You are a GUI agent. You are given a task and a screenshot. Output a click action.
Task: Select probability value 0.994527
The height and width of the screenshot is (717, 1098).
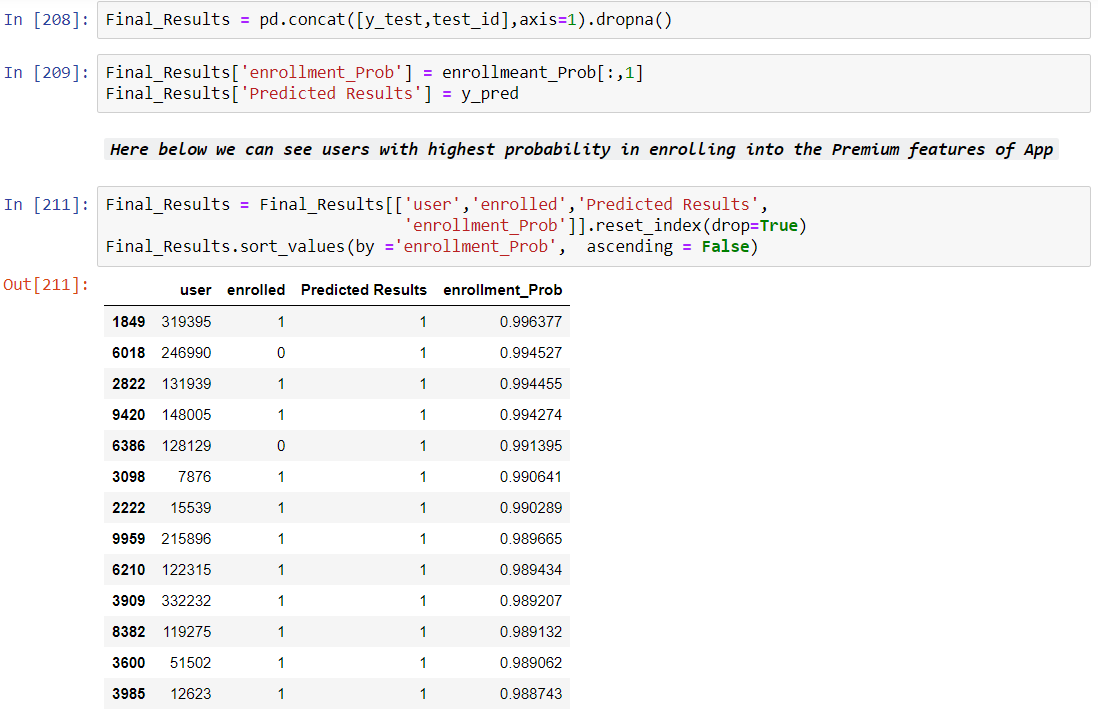tap(531, 353)
